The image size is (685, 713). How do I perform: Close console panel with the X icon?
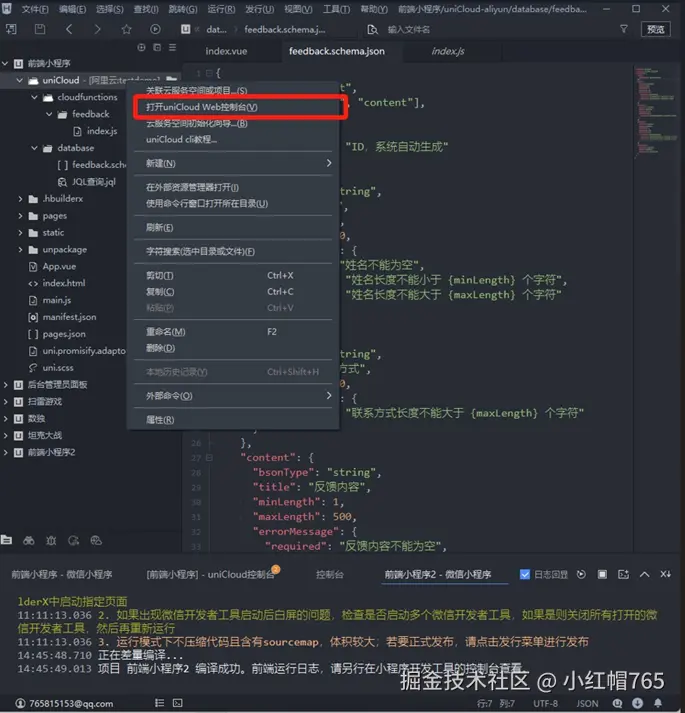tap(665, 574)
